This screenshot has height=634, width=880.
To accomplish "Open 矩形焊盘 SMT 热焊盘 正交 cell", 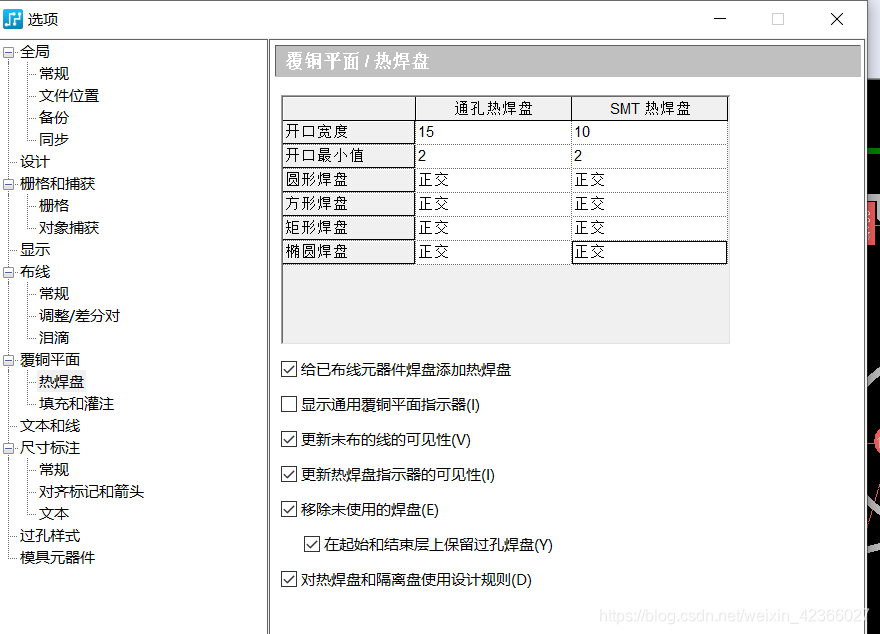I will tap(649, 228).
